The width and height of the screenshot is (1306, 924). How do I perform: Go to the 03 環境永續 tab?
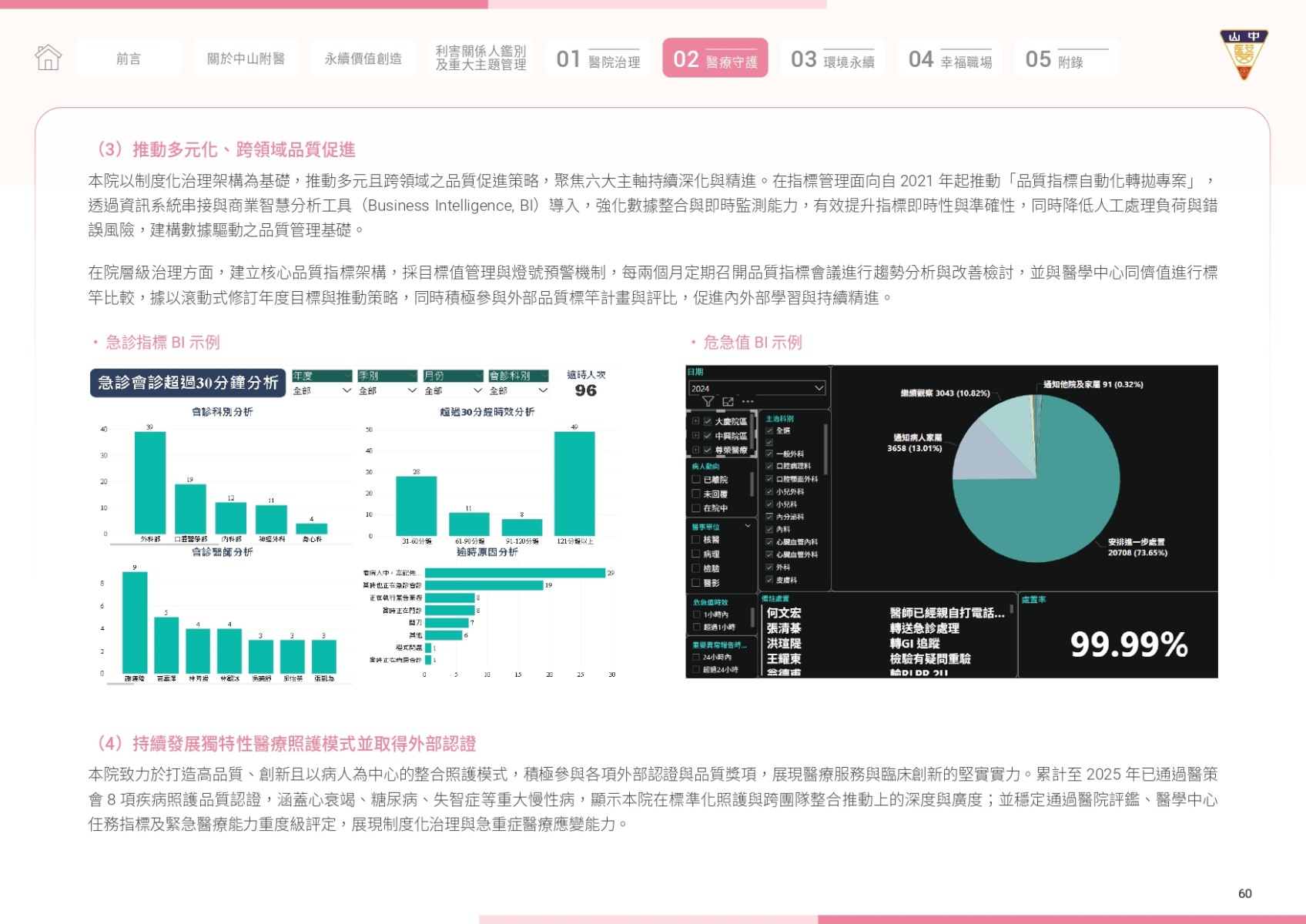(832, 59)
